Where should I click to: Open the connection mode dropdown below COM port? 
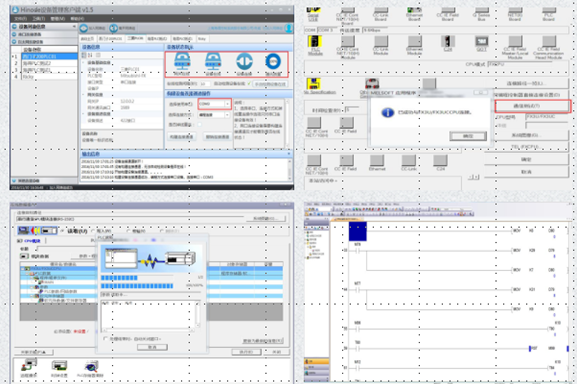click(214, 115)
